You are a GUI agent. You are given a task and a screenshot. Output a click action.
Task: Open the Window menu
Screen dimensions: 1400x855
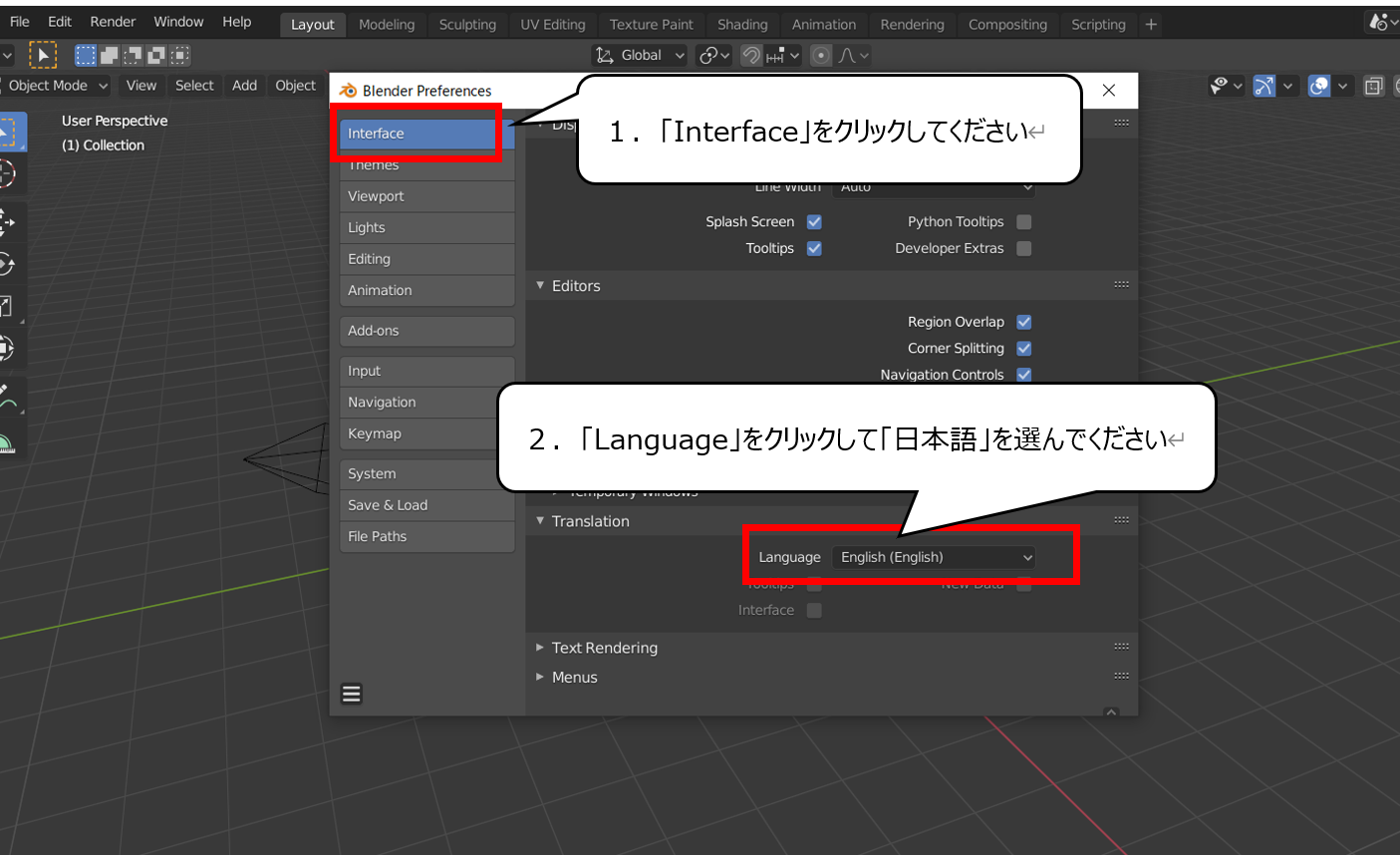[178, 22]
